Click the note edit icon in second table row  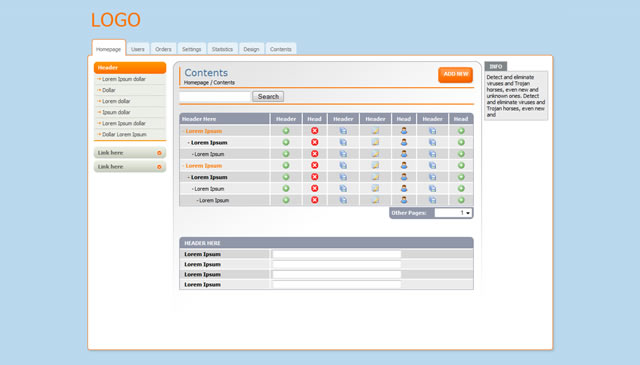pos(375,142)
